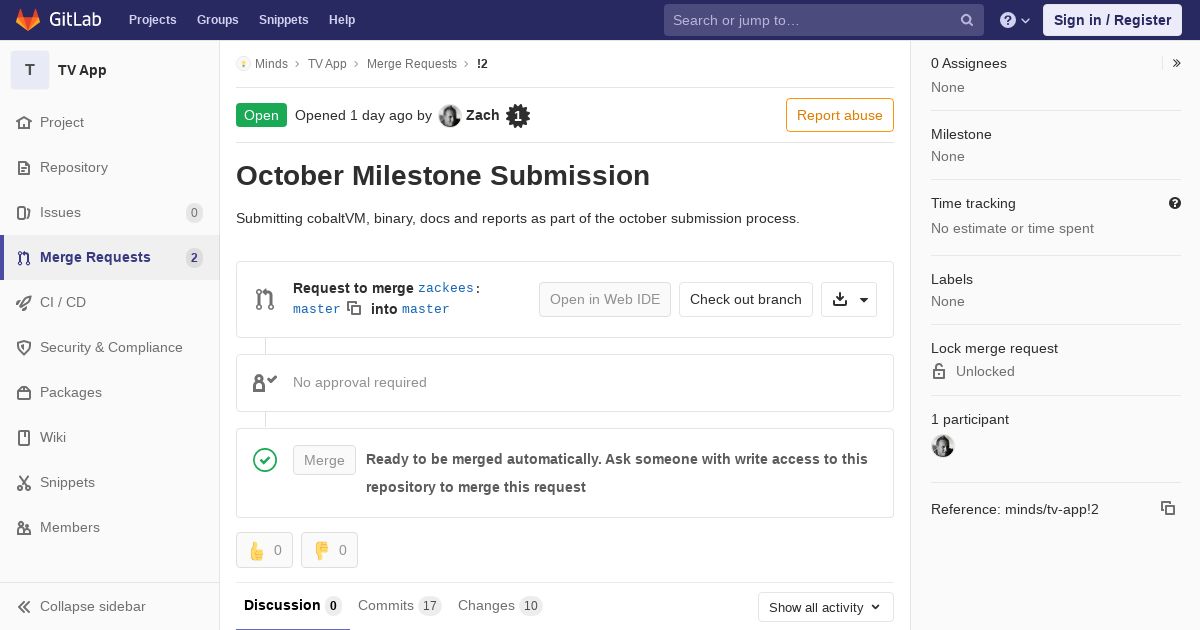Click the Time tracking help icon
Screen dimensions: 1200x630
(1175, 203)
